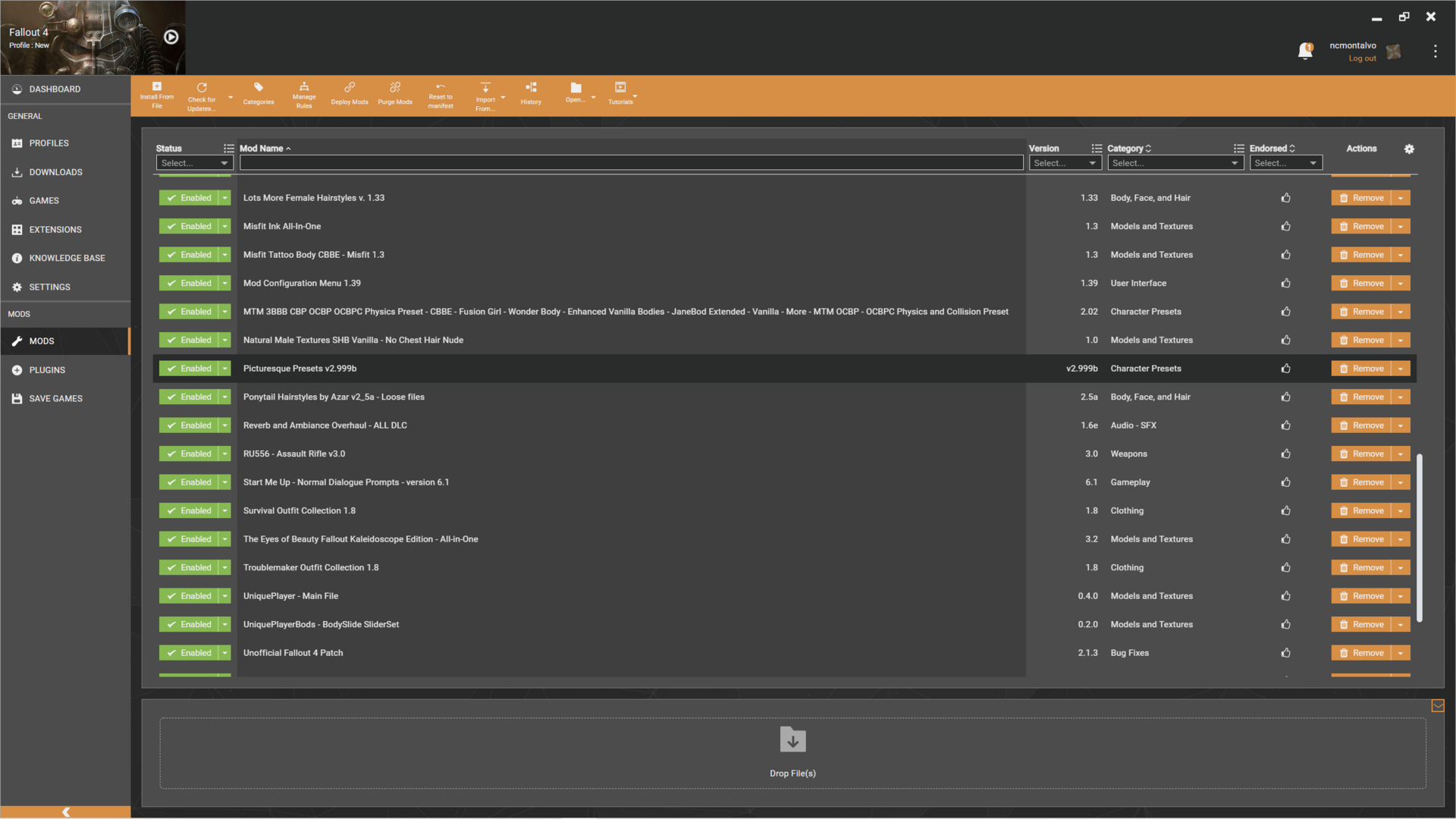Image resolution: width=1456 pixels, height=819 pixels.
Task: Expand Remove dropdown arrow for Ponytail Hairstyles
Action: [x=1401, y=397]
